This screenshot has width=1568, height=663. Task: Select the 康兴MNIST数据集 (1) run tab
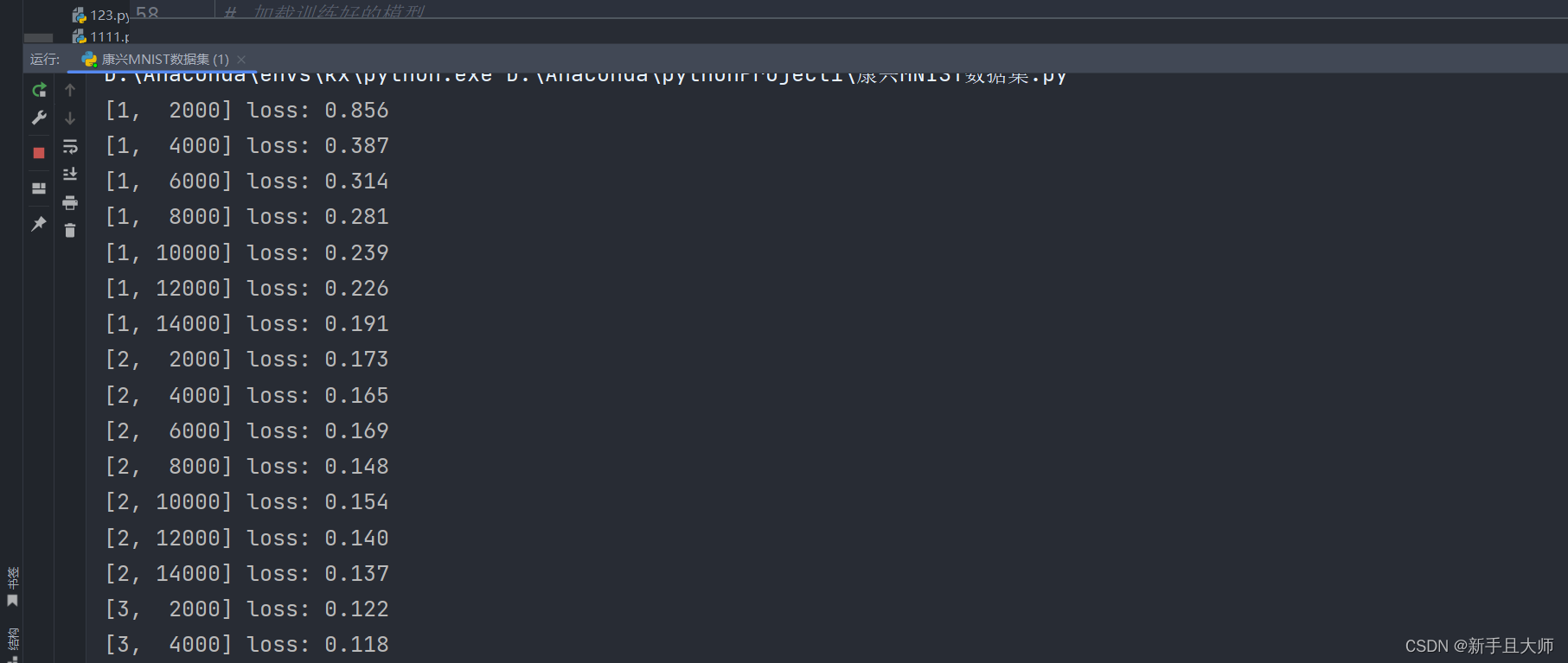click(x=156, y=59)
